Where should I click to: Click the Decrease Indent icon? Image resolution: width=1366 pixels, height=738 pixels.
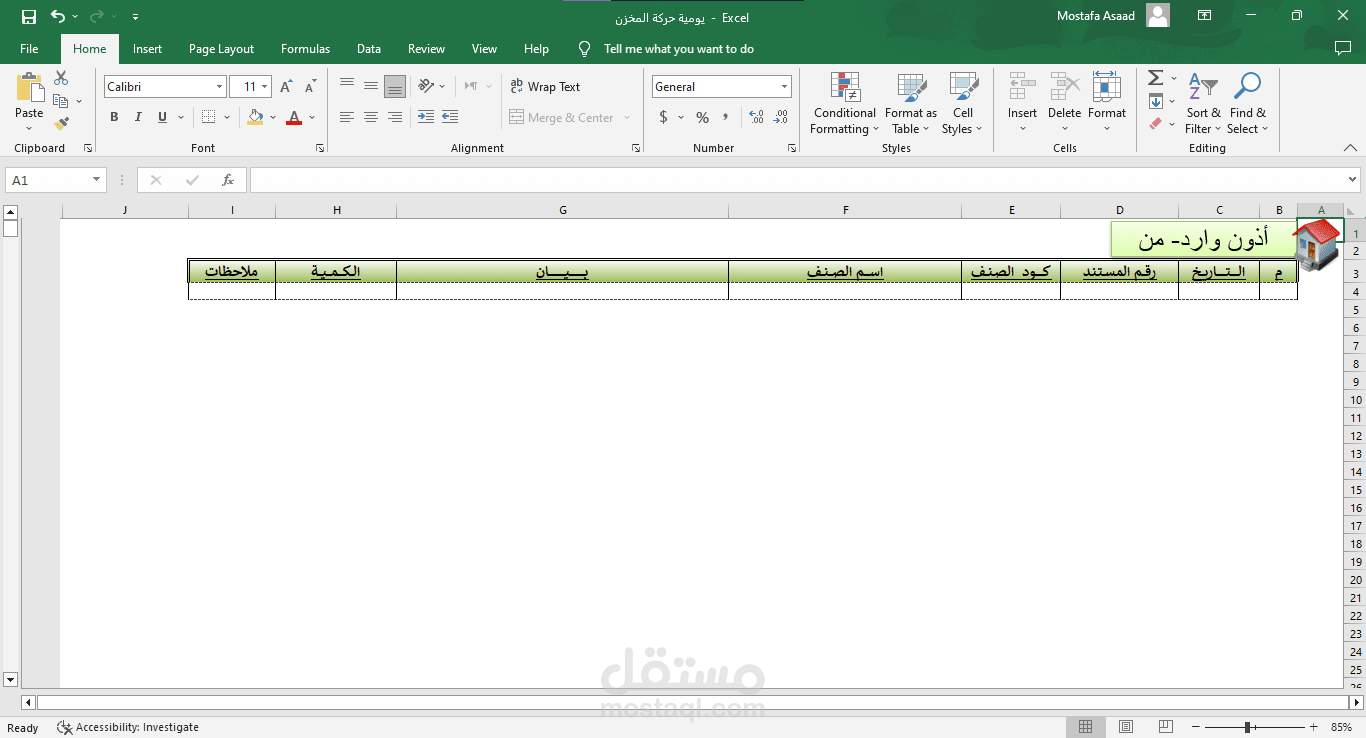(x=425, y=117)
